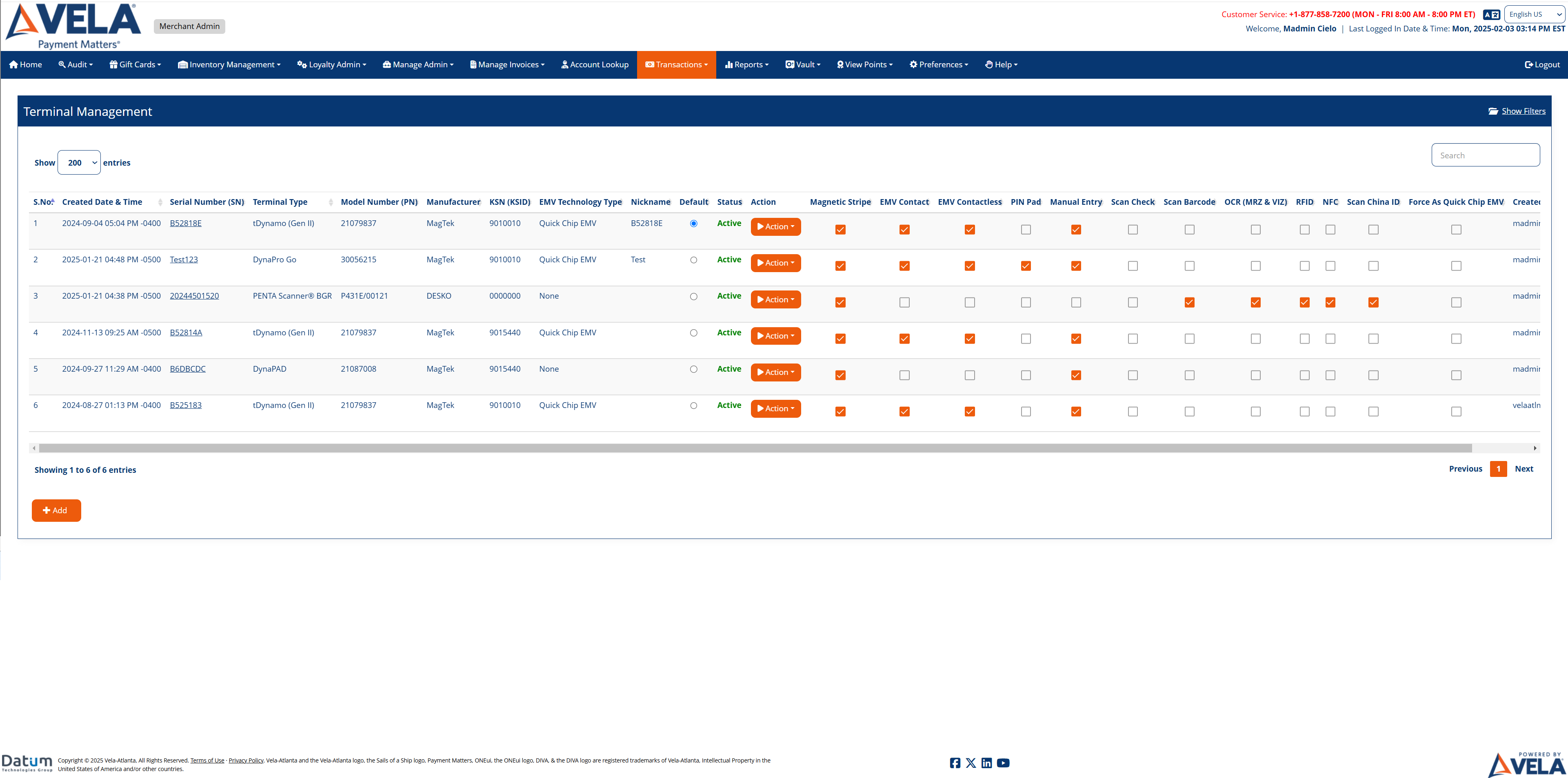This screenshot has width=1568, height=778.
Task: Open the B52814A serial number link
Action: tap(186, 332)
